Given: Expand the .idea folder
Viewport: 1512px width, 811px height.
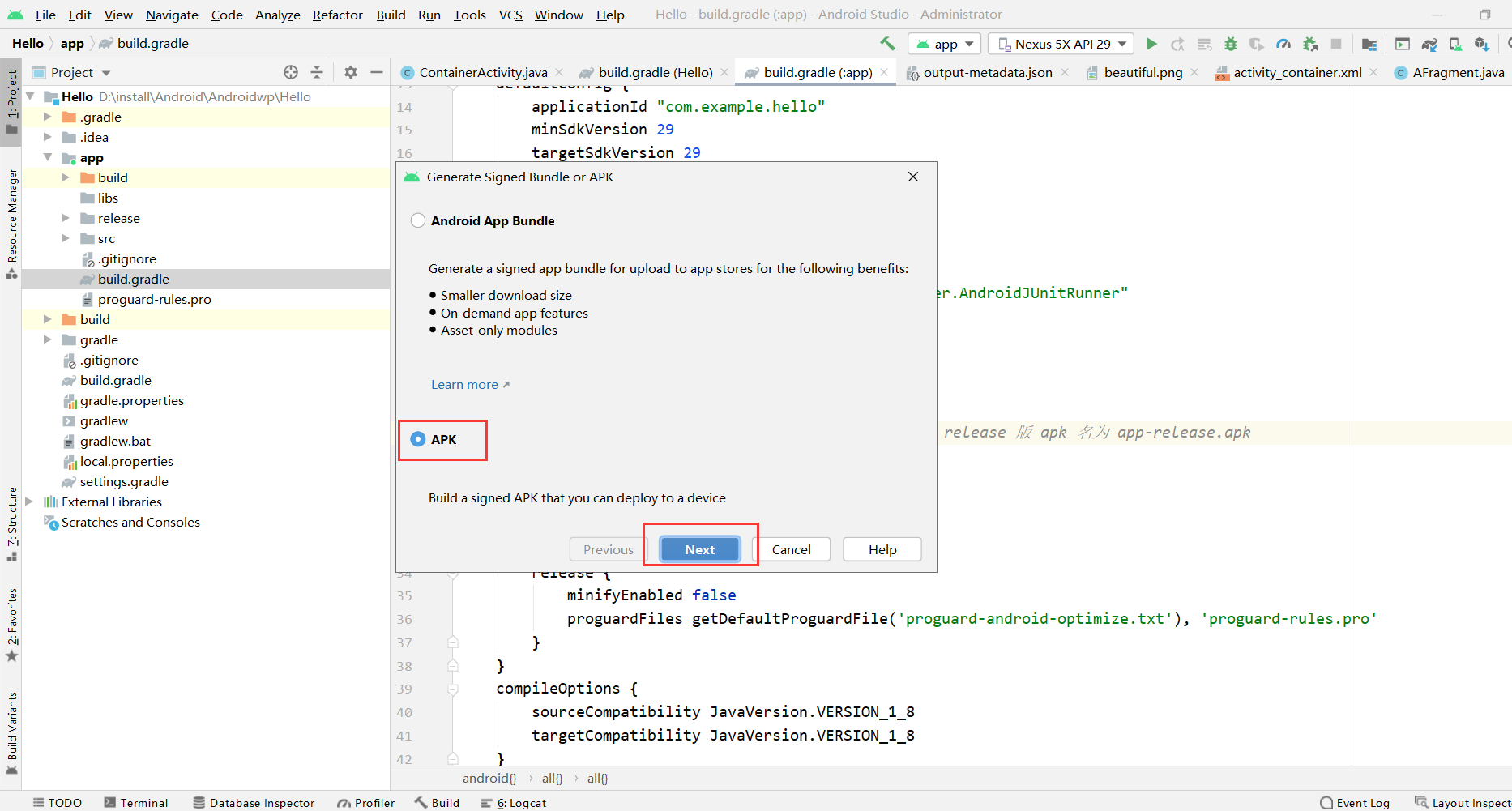Looking at the screenshot, I should (48, 137).
